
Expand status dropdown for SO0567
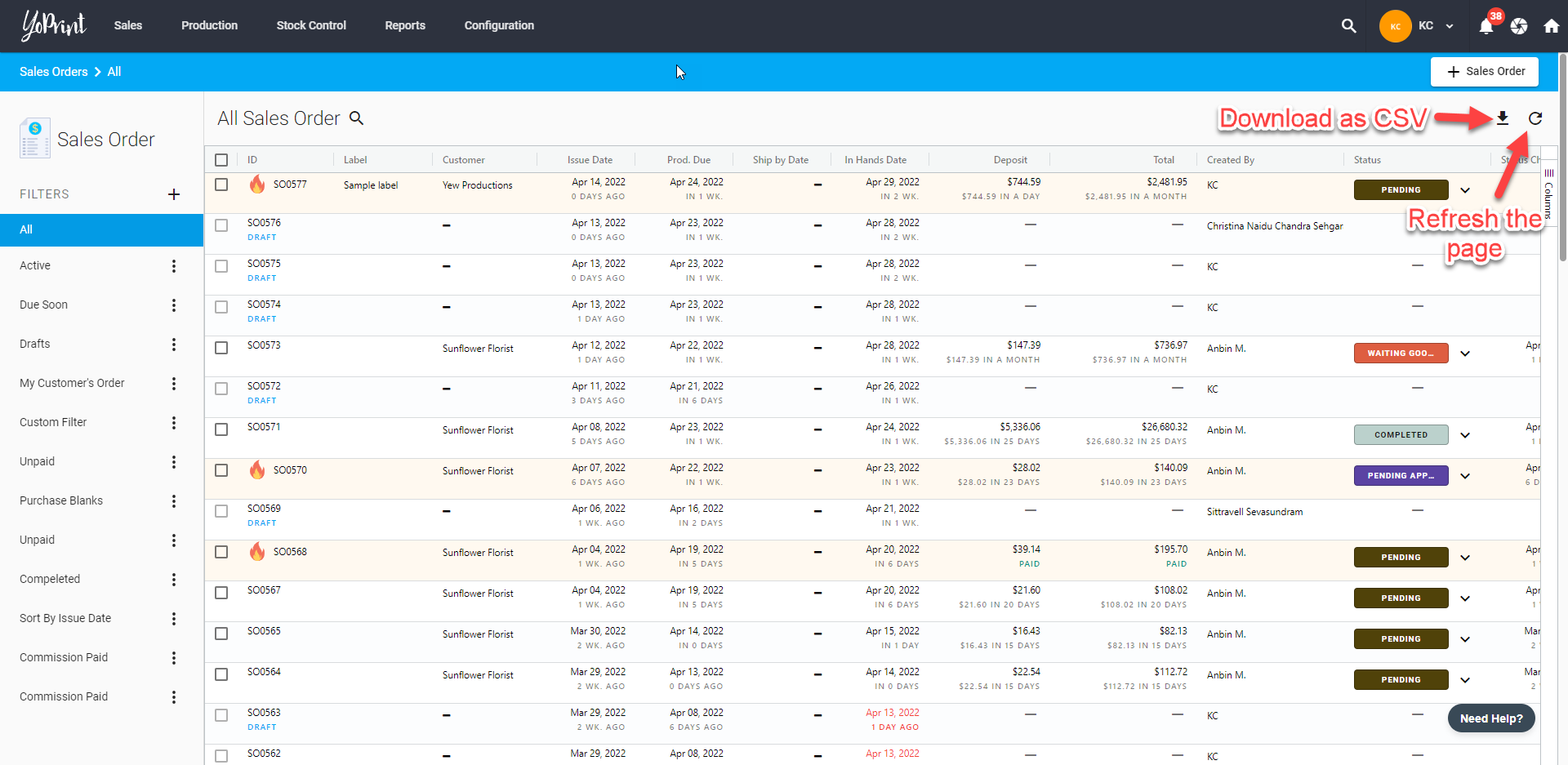coord(1465,598)
